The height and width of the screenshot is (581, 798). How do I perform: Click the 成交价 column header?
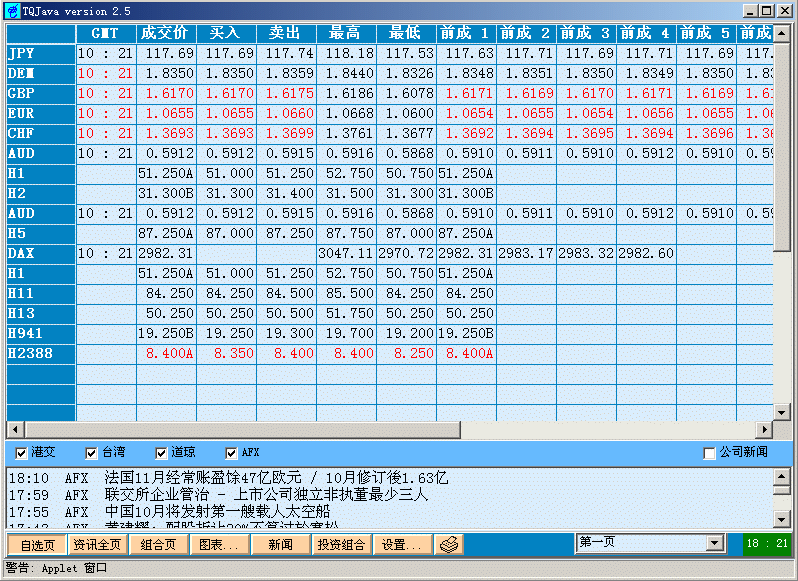click(166, 34)
